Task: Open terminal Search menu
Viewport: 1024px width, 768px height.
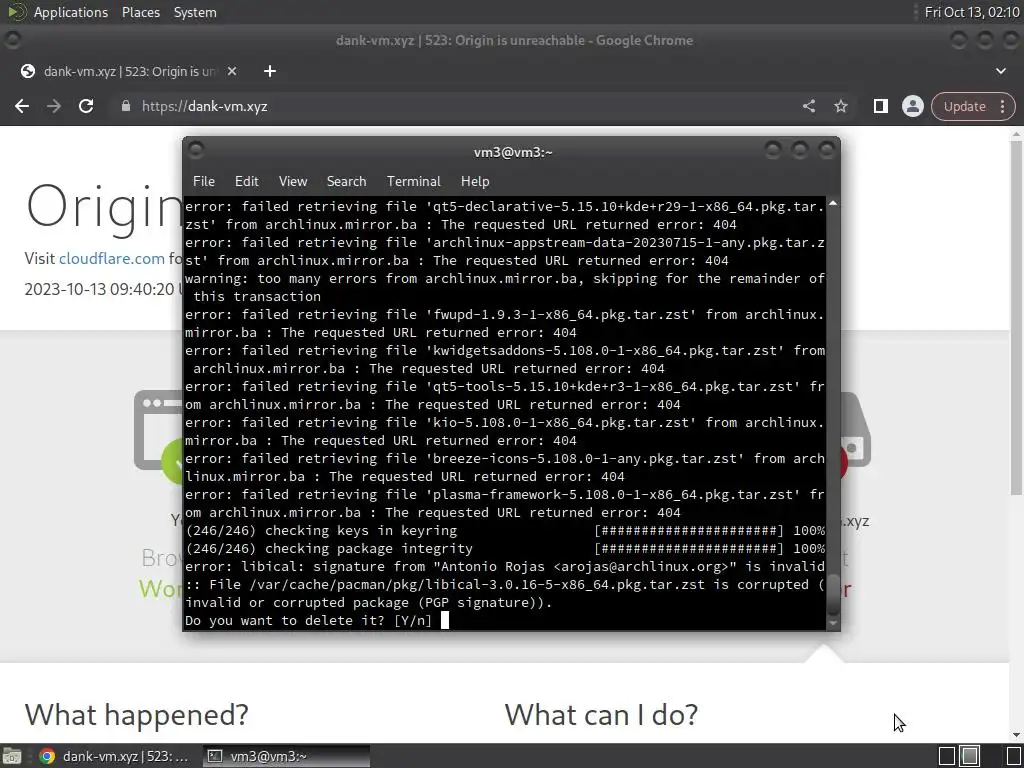Action: [346, 181]
